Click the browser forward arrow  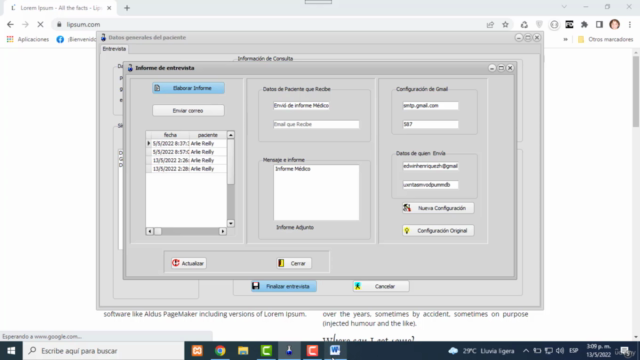pyautogui.click(x=25, y=24)
